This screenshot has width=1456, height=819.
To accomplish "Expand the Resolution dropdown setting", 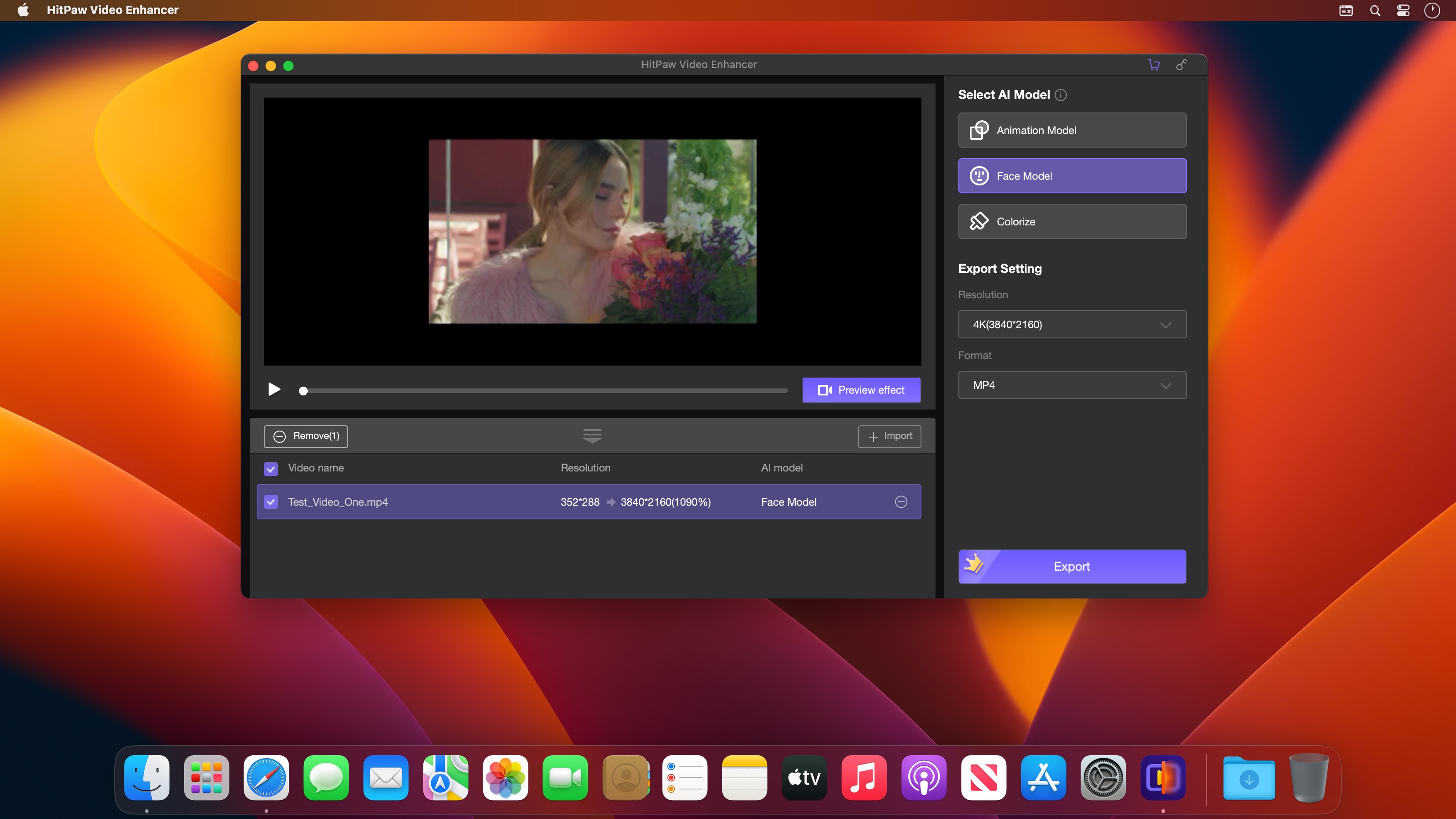I will click(1072, 324).
